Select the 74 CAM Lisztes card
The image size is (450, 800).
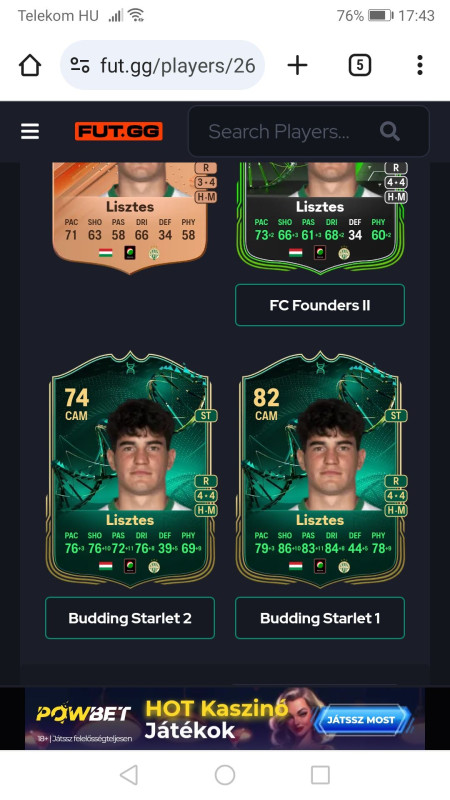[x=132, y=469]
